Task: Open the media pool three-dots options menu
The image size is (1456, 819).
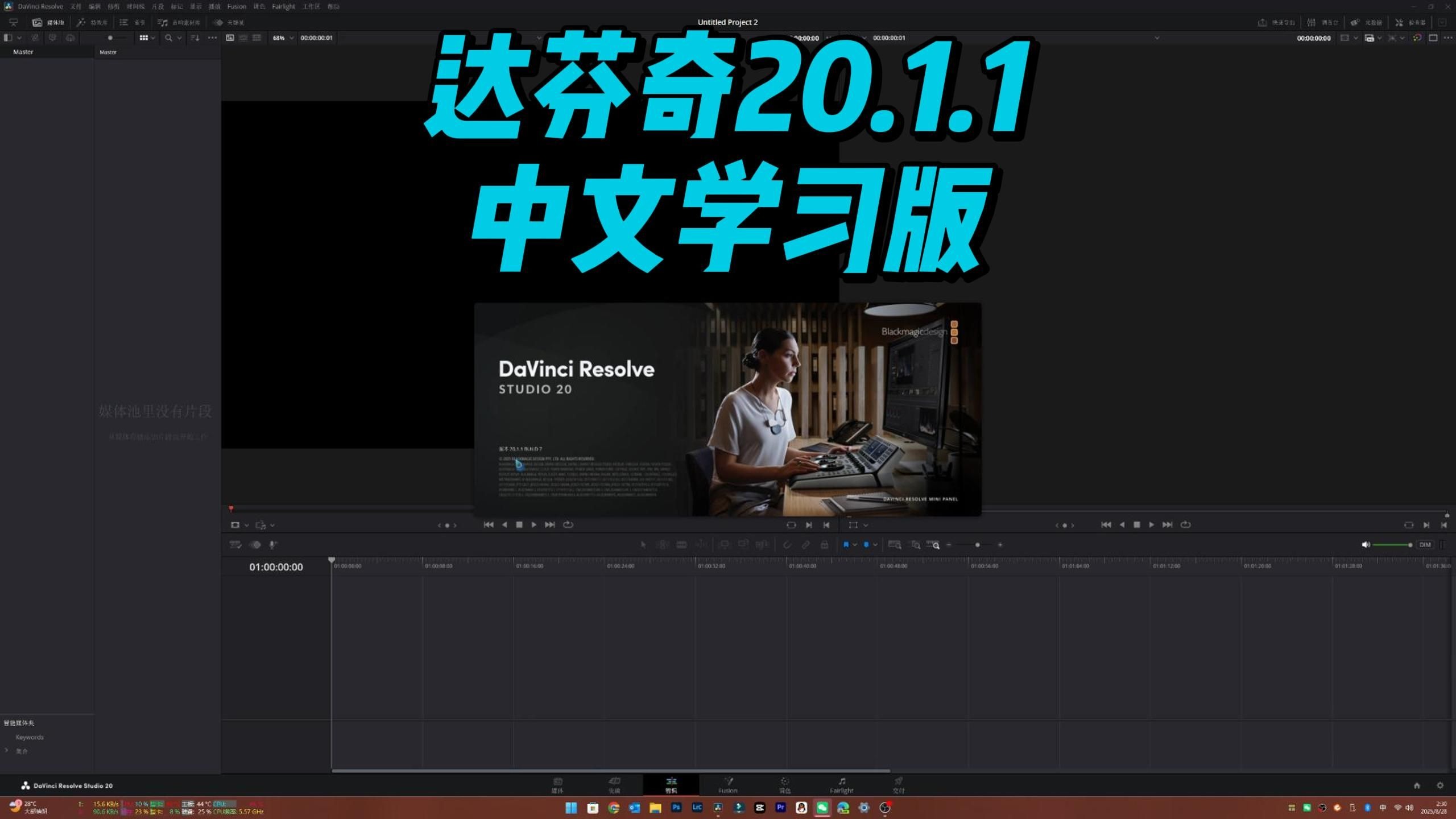Action: 212,38
